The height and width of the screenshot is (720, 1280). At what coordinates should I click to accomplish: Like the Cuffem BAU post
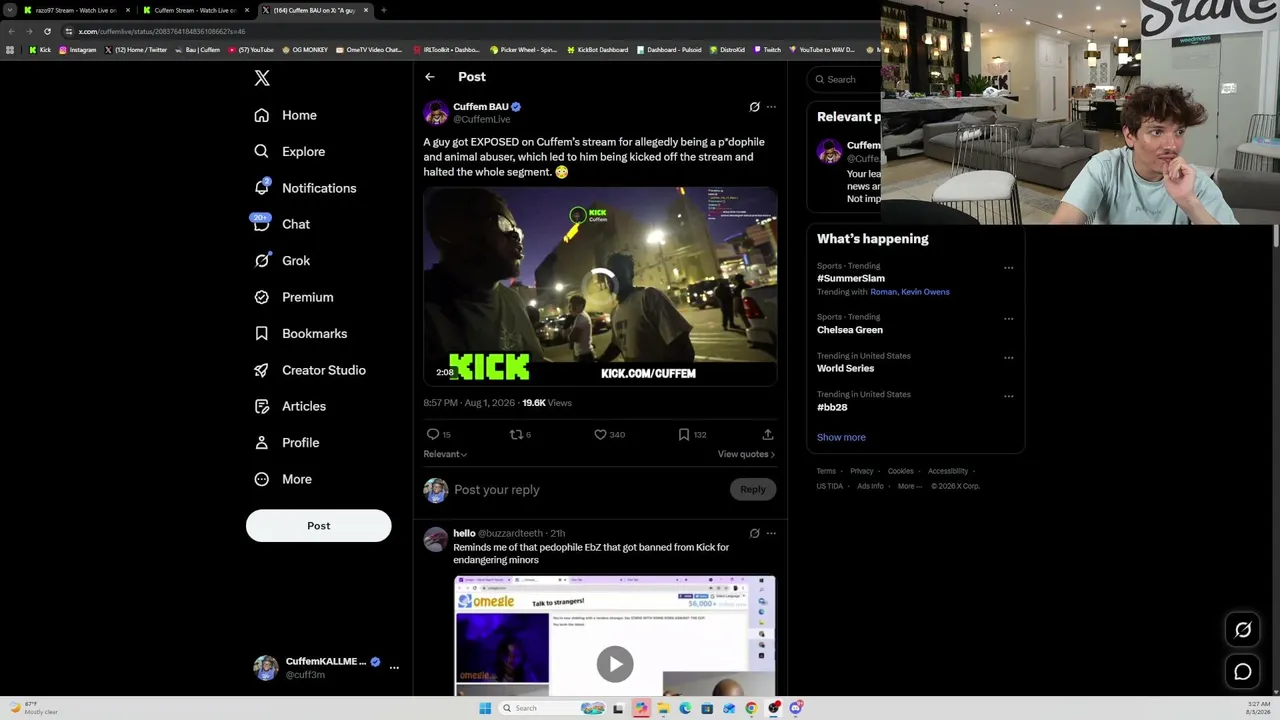(600, 434)
